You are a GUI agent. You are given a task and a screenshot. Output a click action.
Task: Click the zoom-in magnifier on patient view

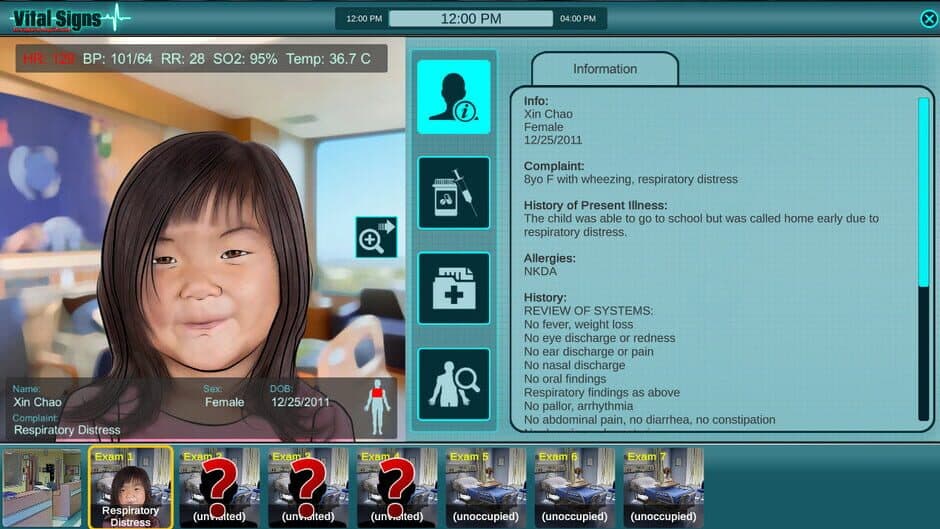(376, 238)
